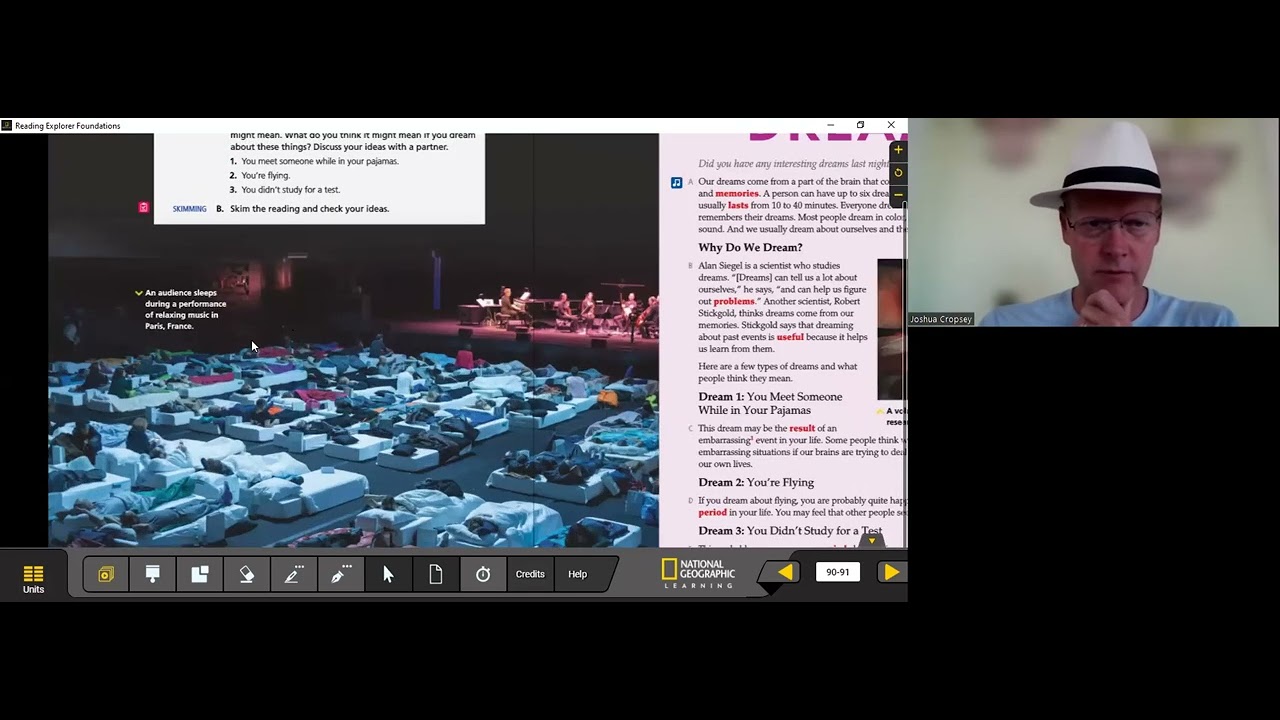Click the highlighted word "lasts"
The width and height of the screenshot is (1280, 720).
click(738, 205)
